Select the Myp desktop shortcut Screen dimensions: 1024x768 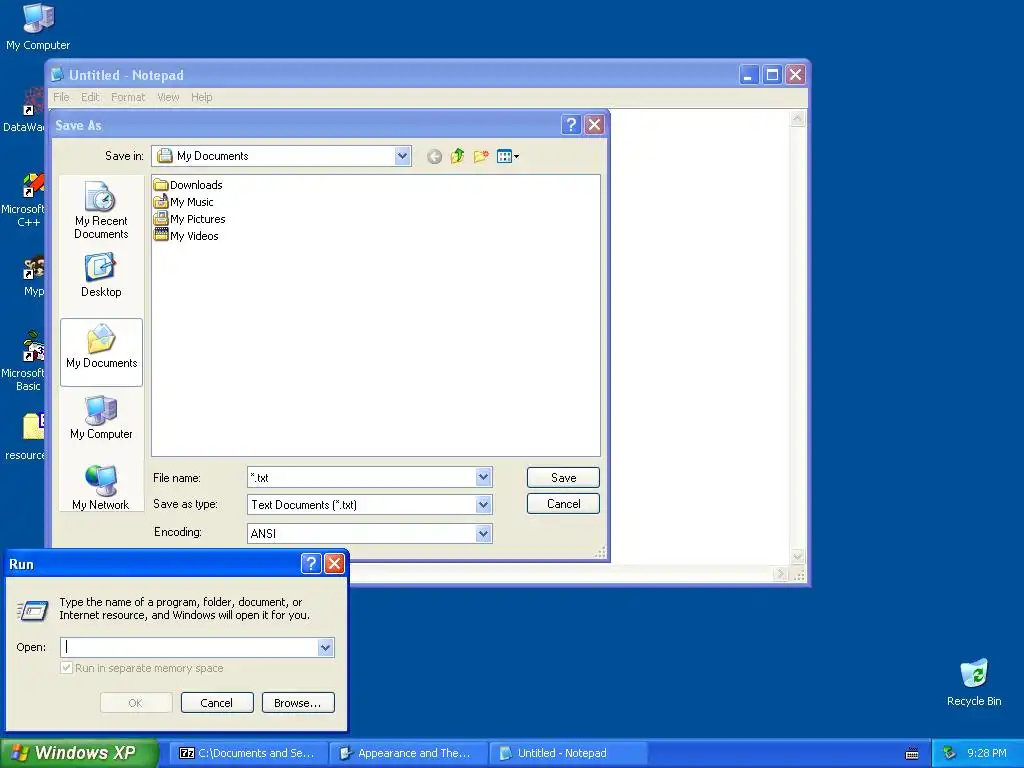(x=34, y=276)
